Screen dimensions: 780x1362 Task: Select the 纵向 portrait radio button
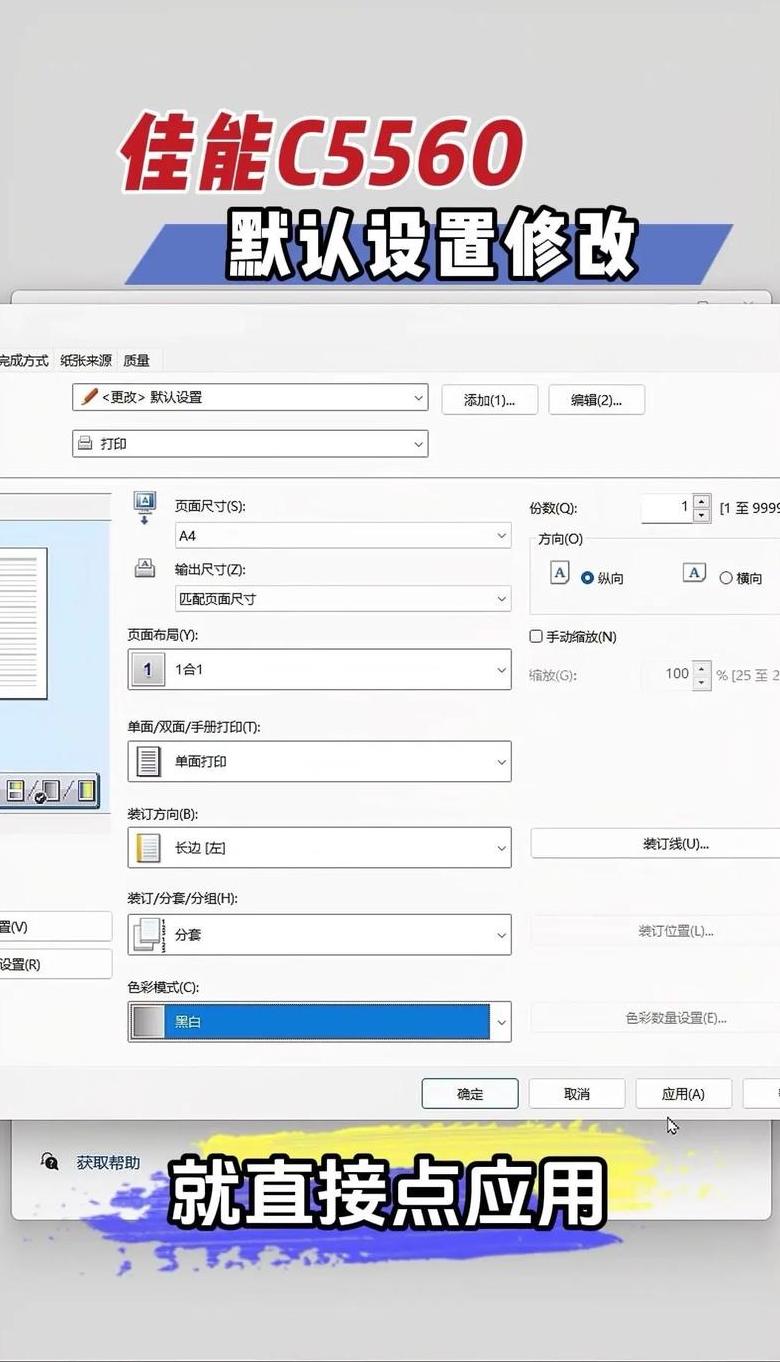tap(587, 578)
